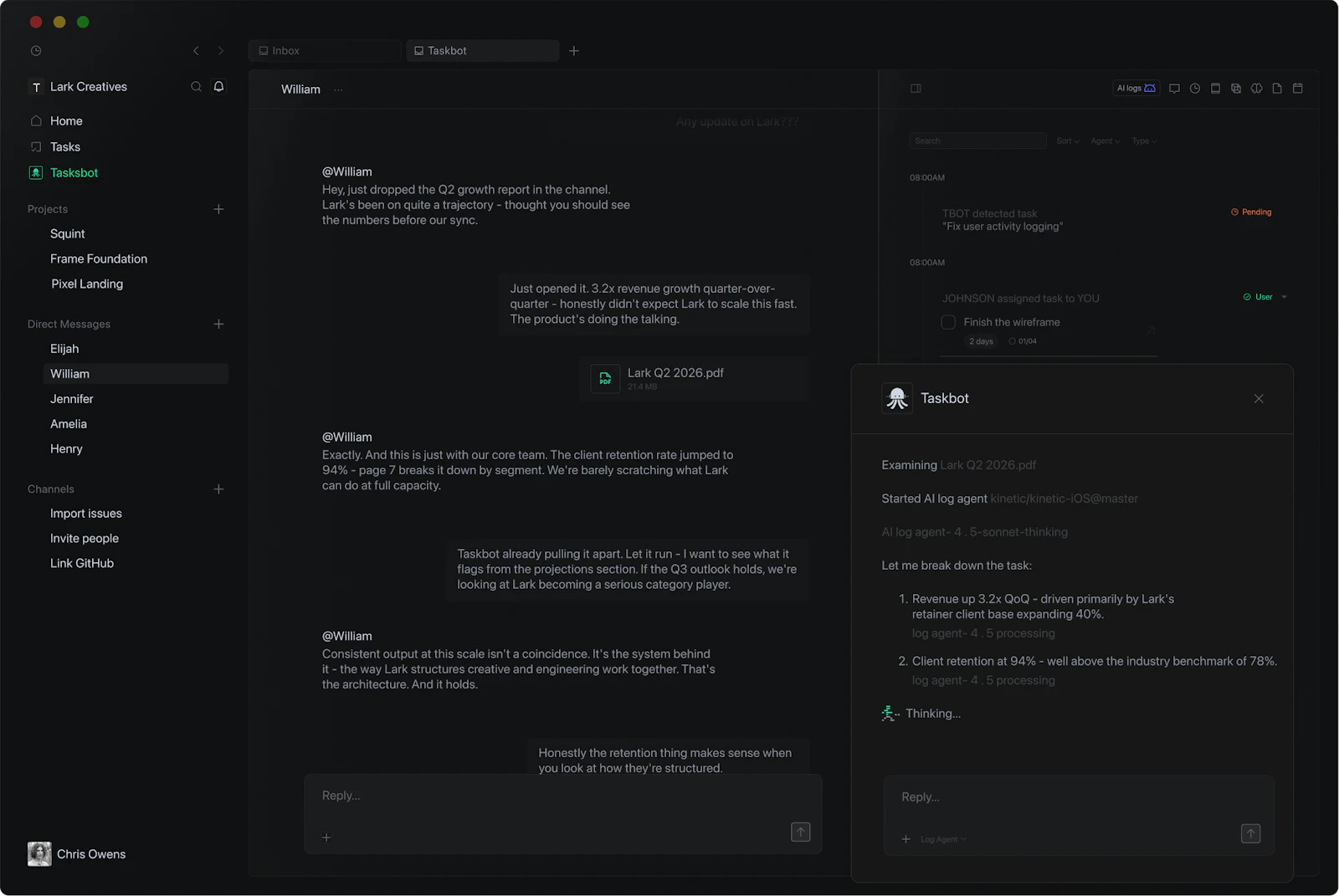The image size is (1339, 896).
Task: Open the Type filter dropdown
Action: (x=1144, y=141)
